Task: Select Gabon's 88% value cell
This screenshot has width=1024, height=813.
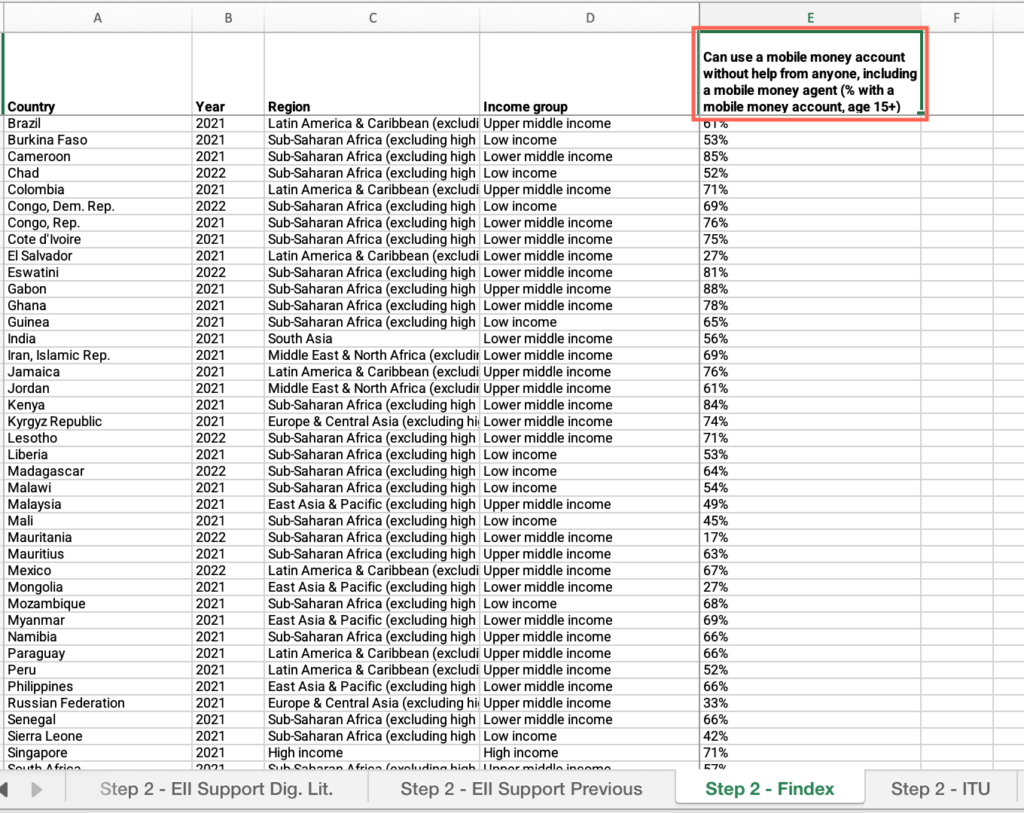Action: tap(810, 289)
